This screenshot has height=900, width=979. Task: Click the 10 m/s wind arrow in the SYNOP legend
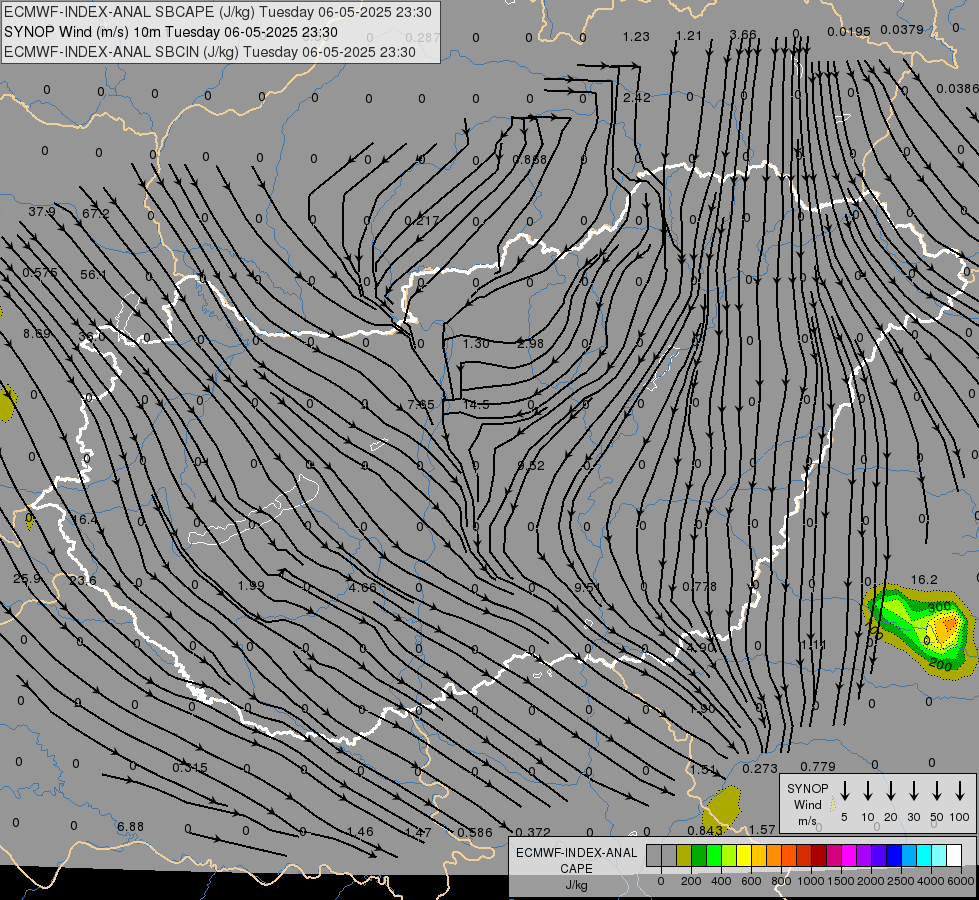click(868, 791)
